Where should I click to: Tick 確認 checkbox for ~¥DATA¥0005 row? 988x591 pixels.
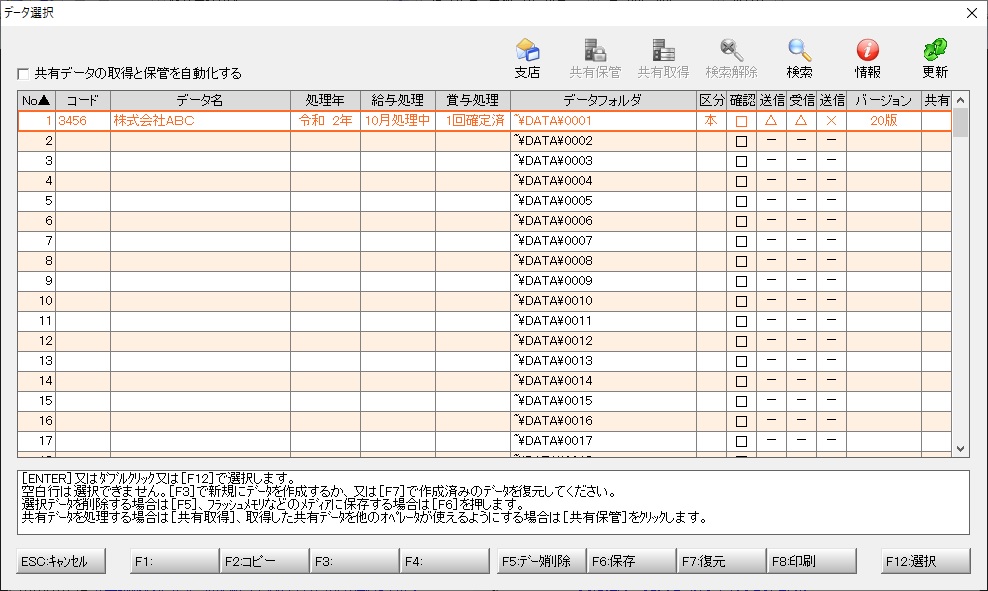pyautogui.click(x=742, y=201)
